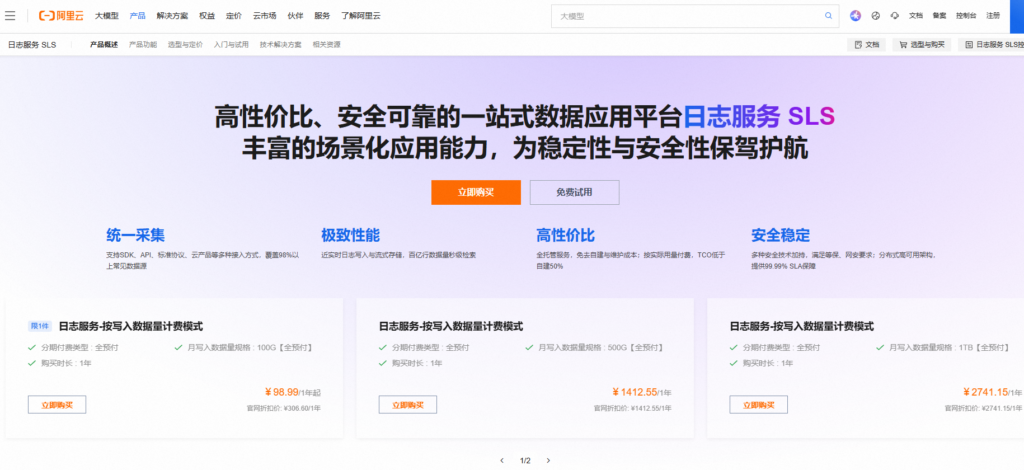Open the 解决方案 menu

click(172, 16)
